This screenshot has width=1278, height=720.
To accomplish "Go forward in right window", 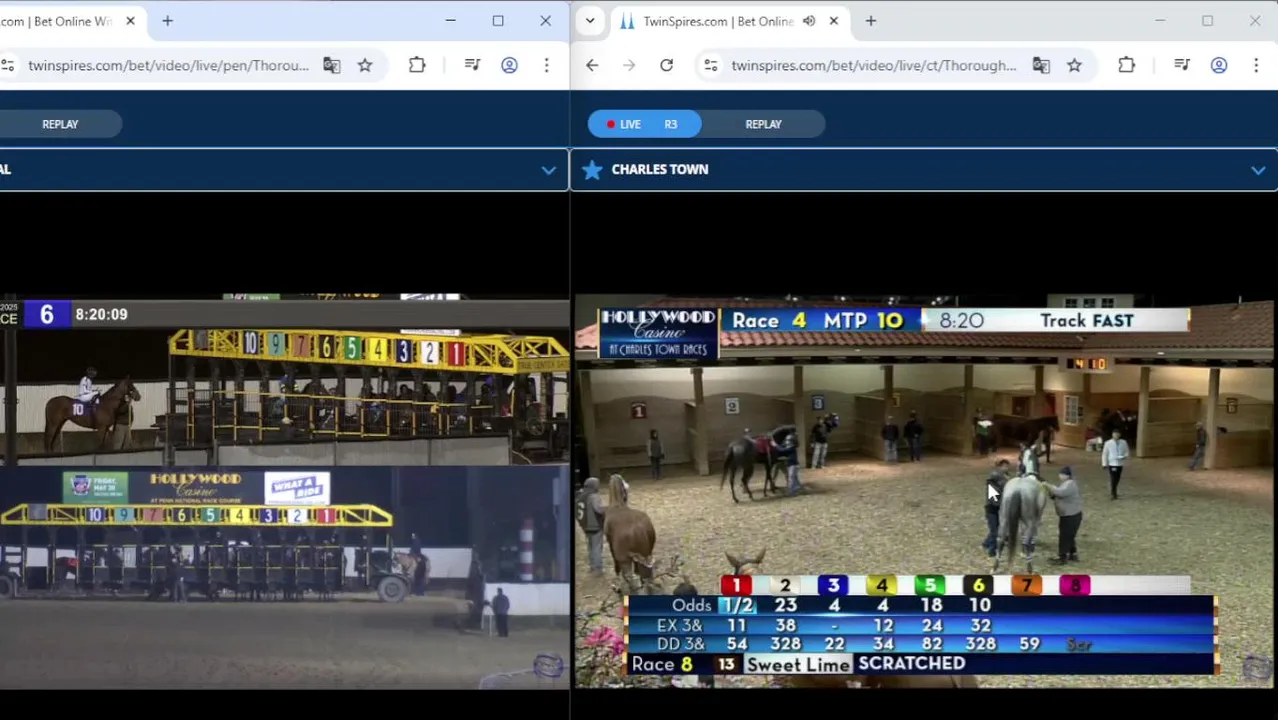I will [x=629, y=65].
